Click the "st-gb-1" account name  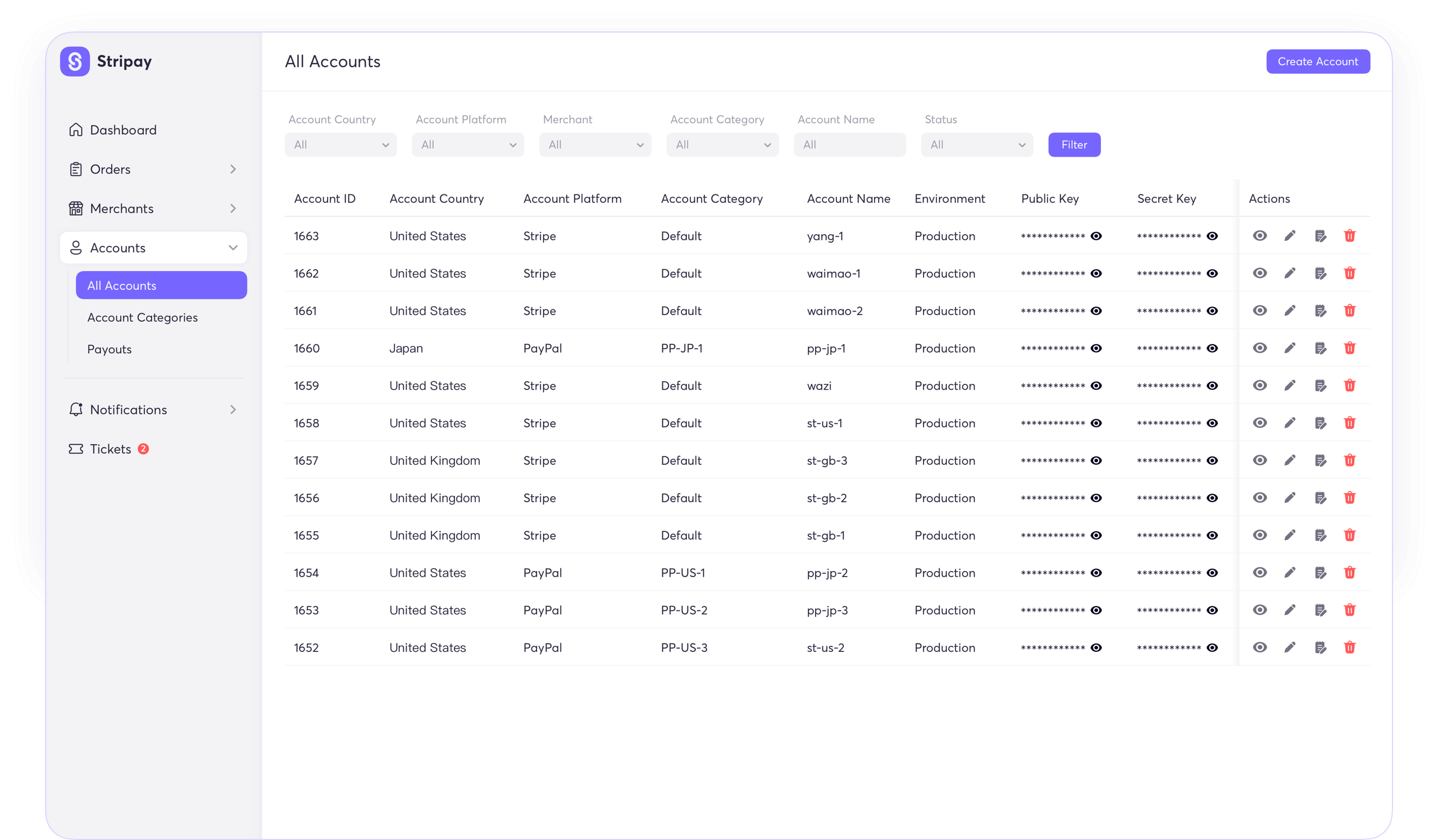click(x=826, y=536)
